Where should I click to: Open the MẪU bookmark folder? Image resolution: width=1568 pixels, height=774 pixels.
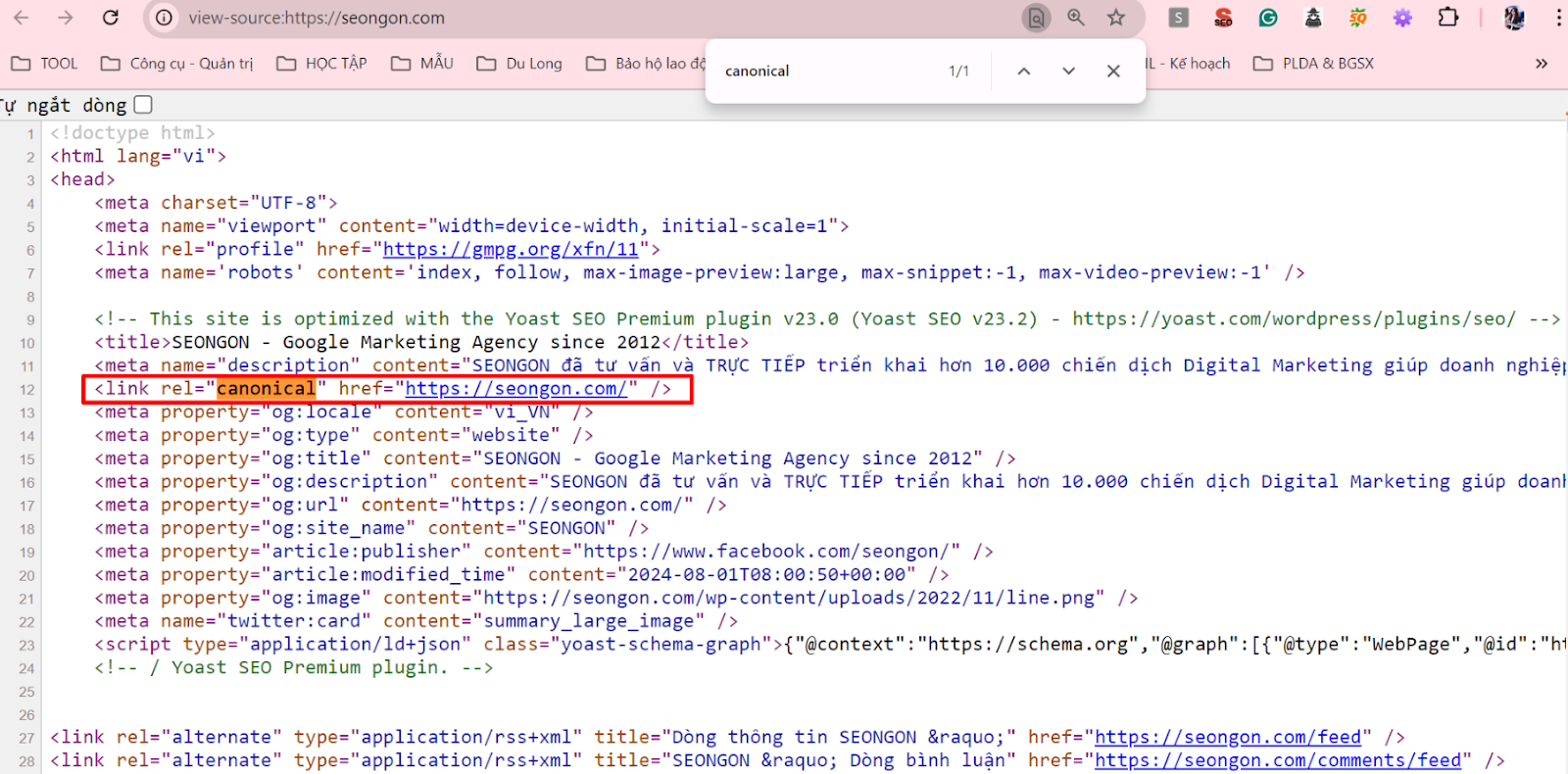point(422,64)
